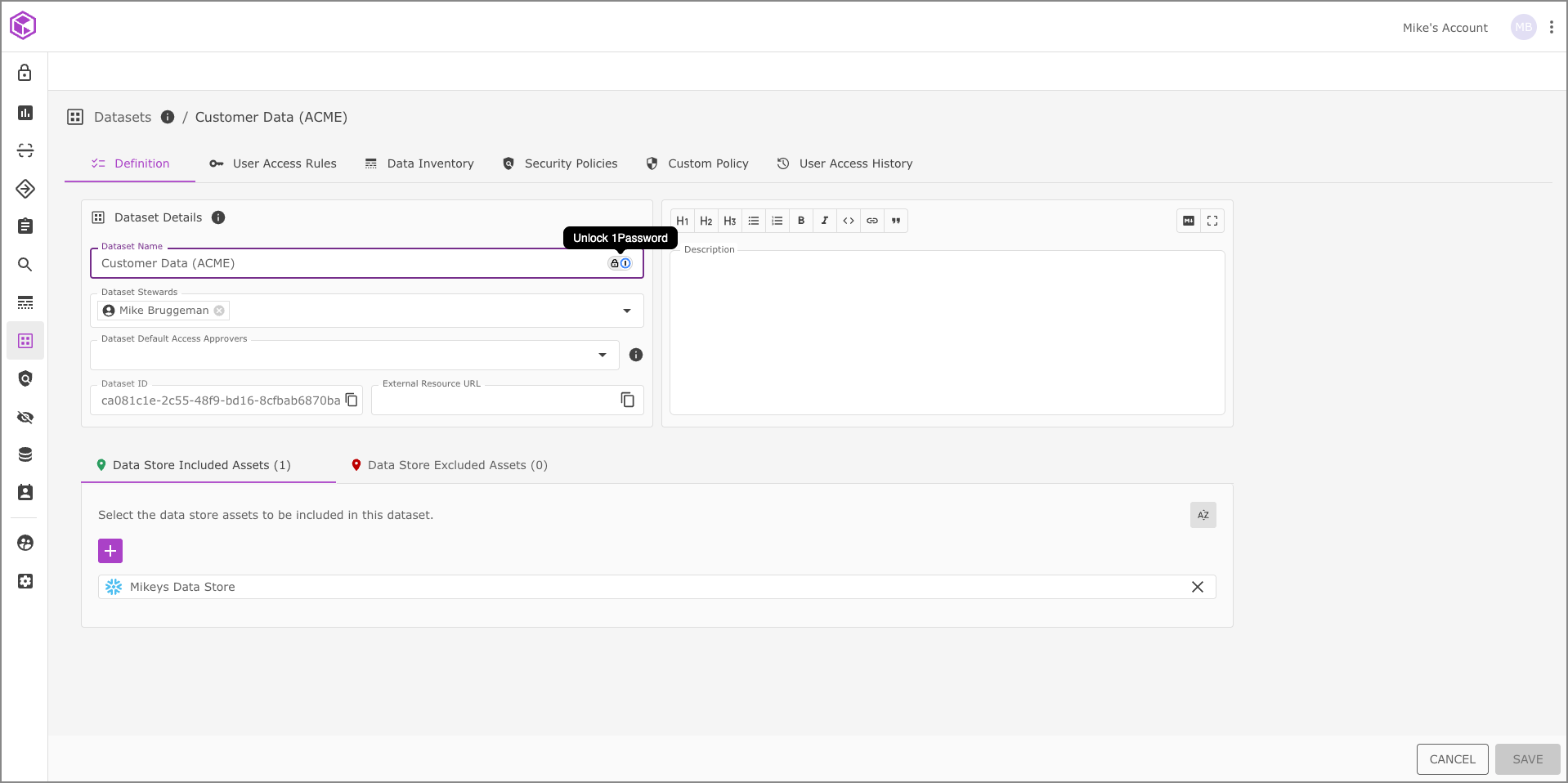
Task: Open the three-dot account menu
Action: point(1551,27)
